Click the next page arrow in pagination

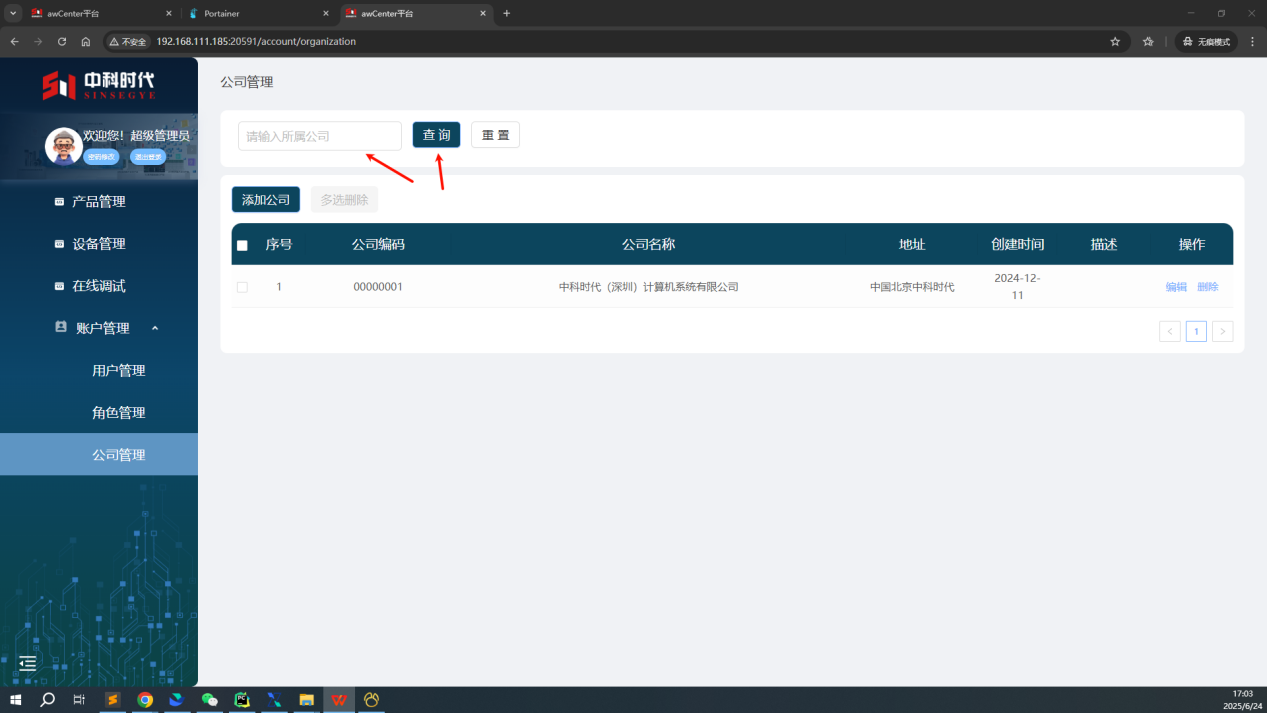click(x=1222, y=331)
